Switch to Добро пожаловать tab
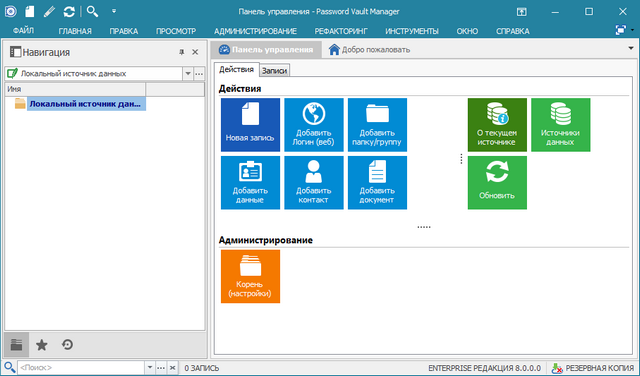 [x=369, y=50]
